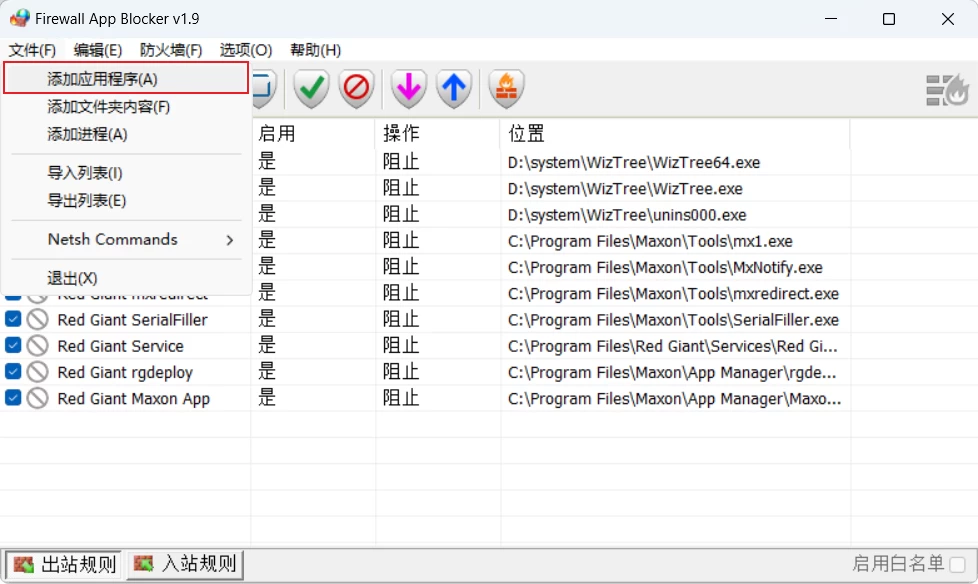Open the 文件(F) menu
Screen dimensions: 978x584
(x=32, y=50)
